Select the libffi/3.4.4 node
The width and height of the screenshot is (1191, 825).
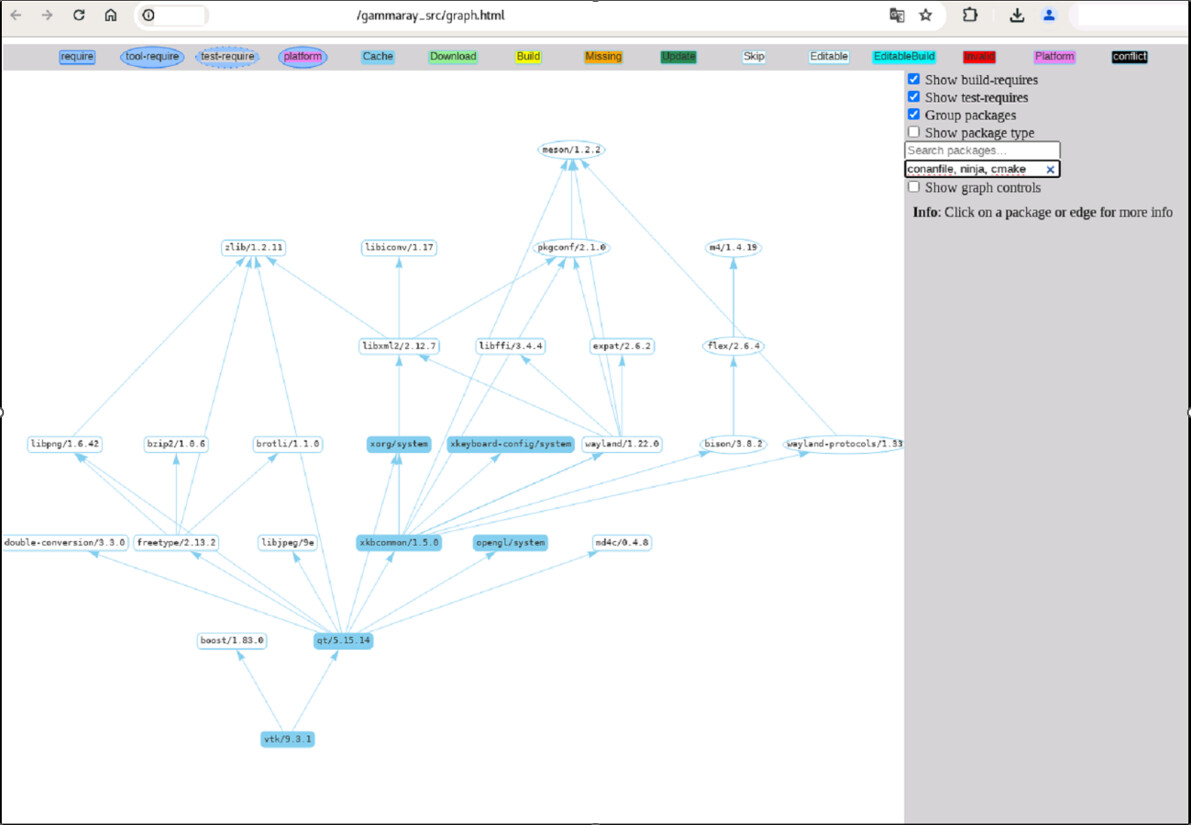coord(510,346)
